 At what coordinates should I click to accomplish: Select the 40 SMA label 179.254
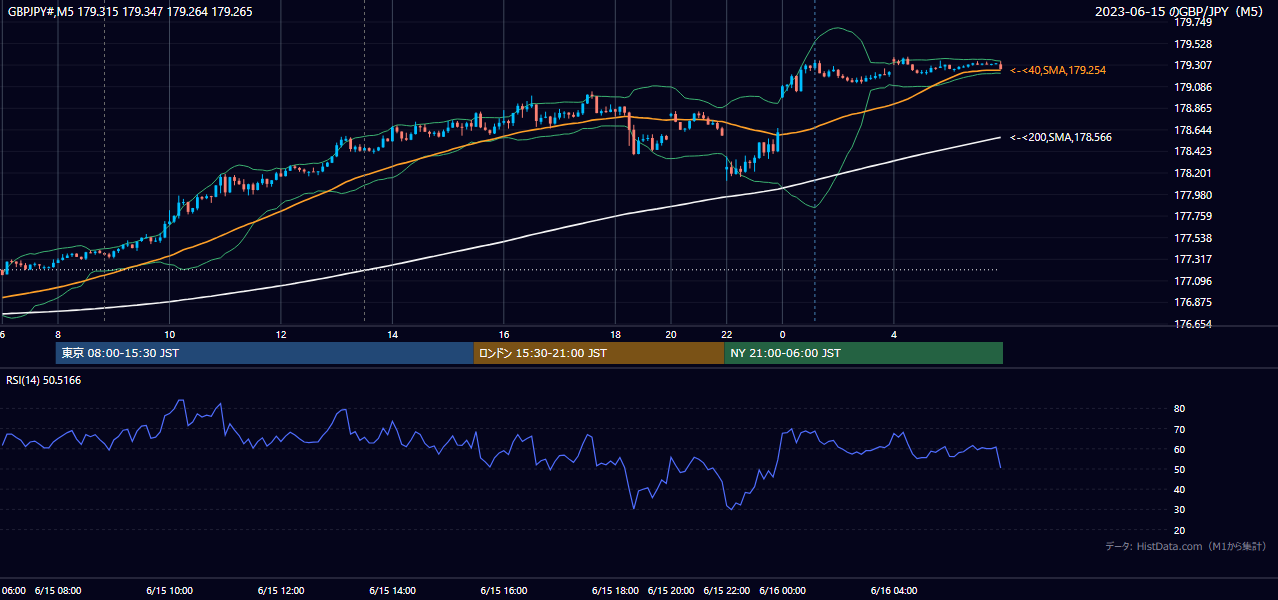pyautogui.click(x=1058, y=70)
